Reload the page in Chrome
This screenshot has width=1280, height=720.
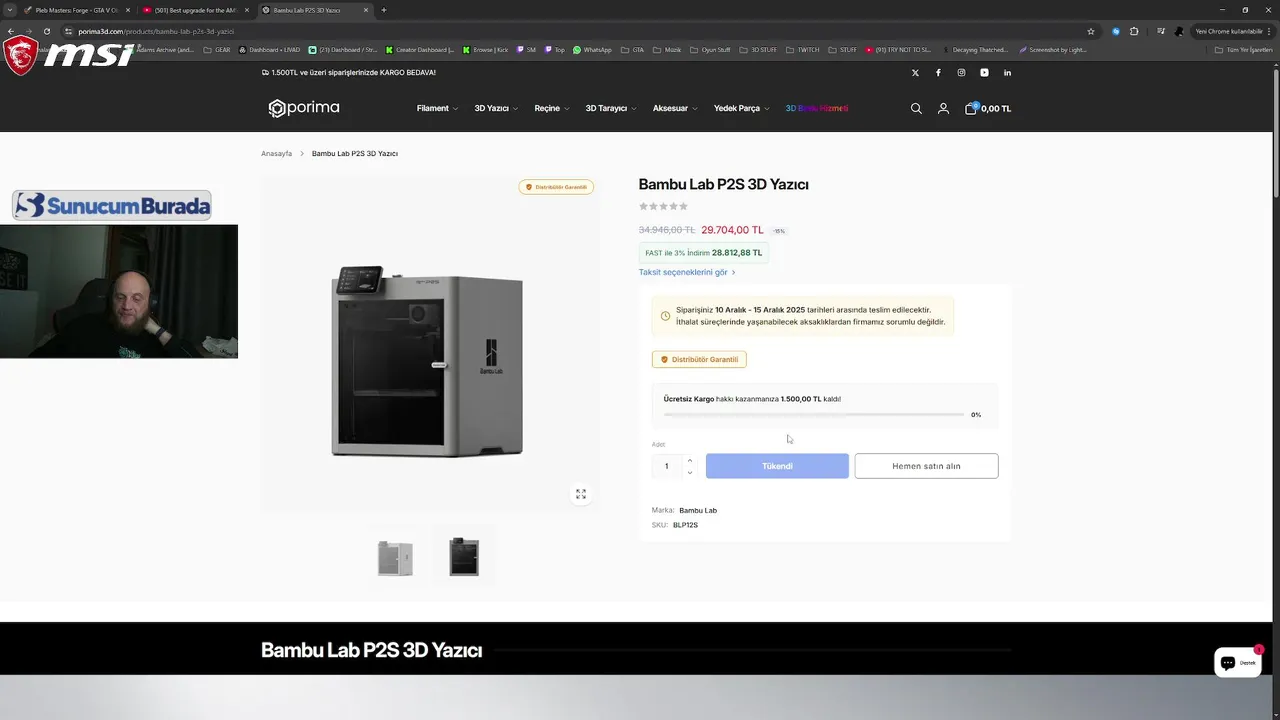(46, 31)
